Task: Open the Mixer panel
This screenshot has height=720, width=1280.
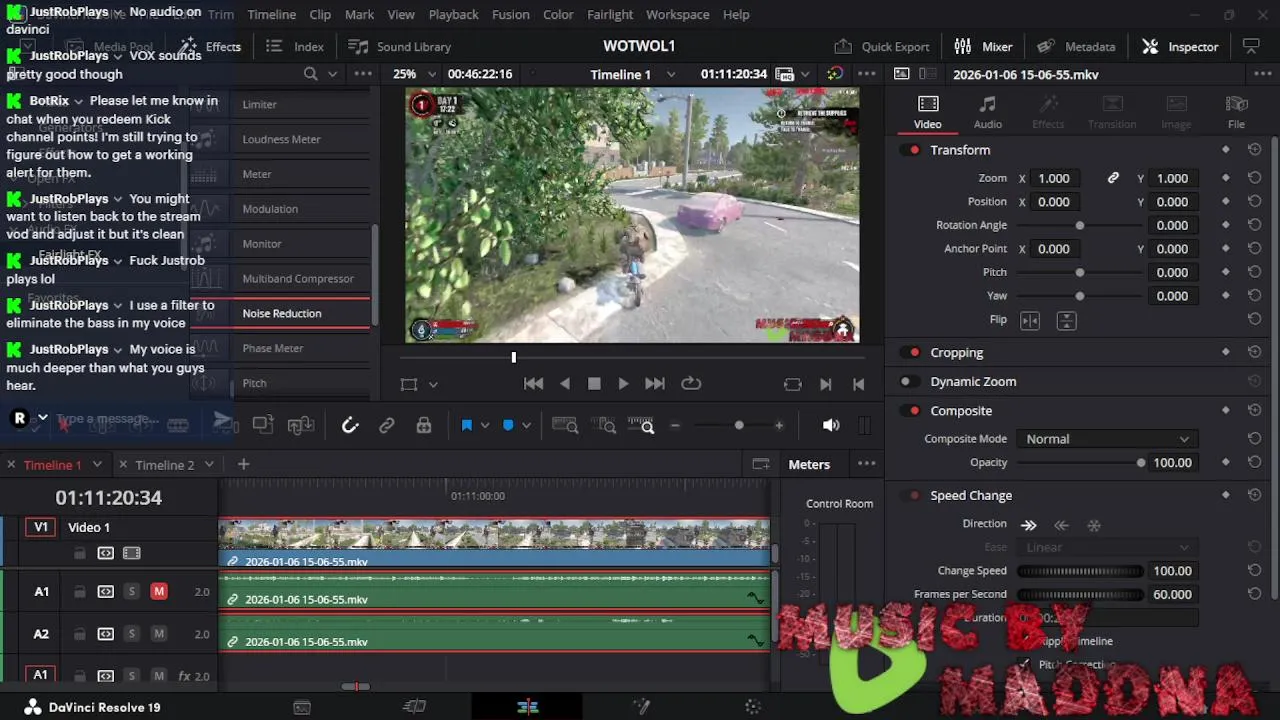Action: 983,46
